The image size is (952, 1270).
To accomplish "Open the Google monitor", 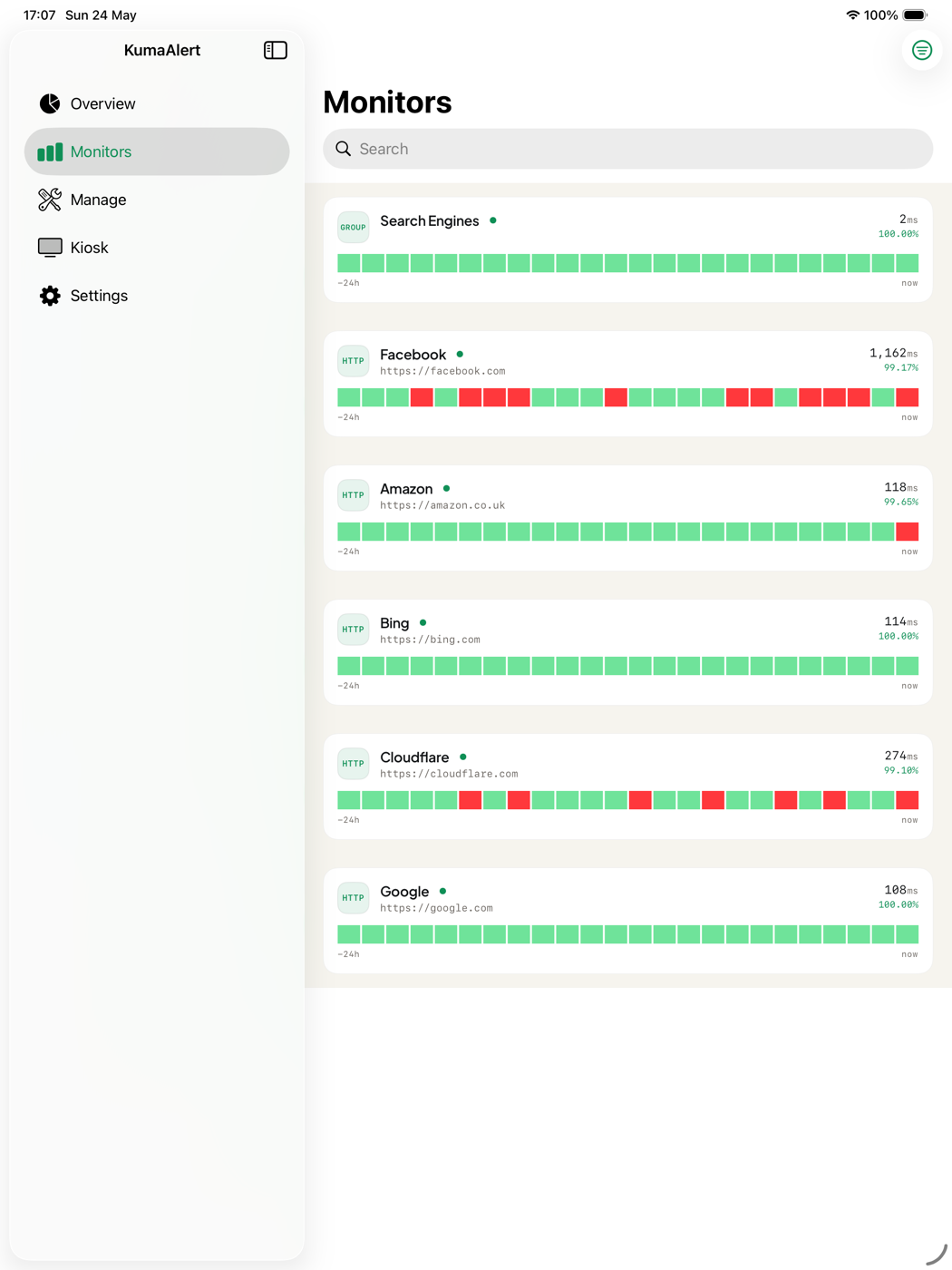I will [627, 921].
